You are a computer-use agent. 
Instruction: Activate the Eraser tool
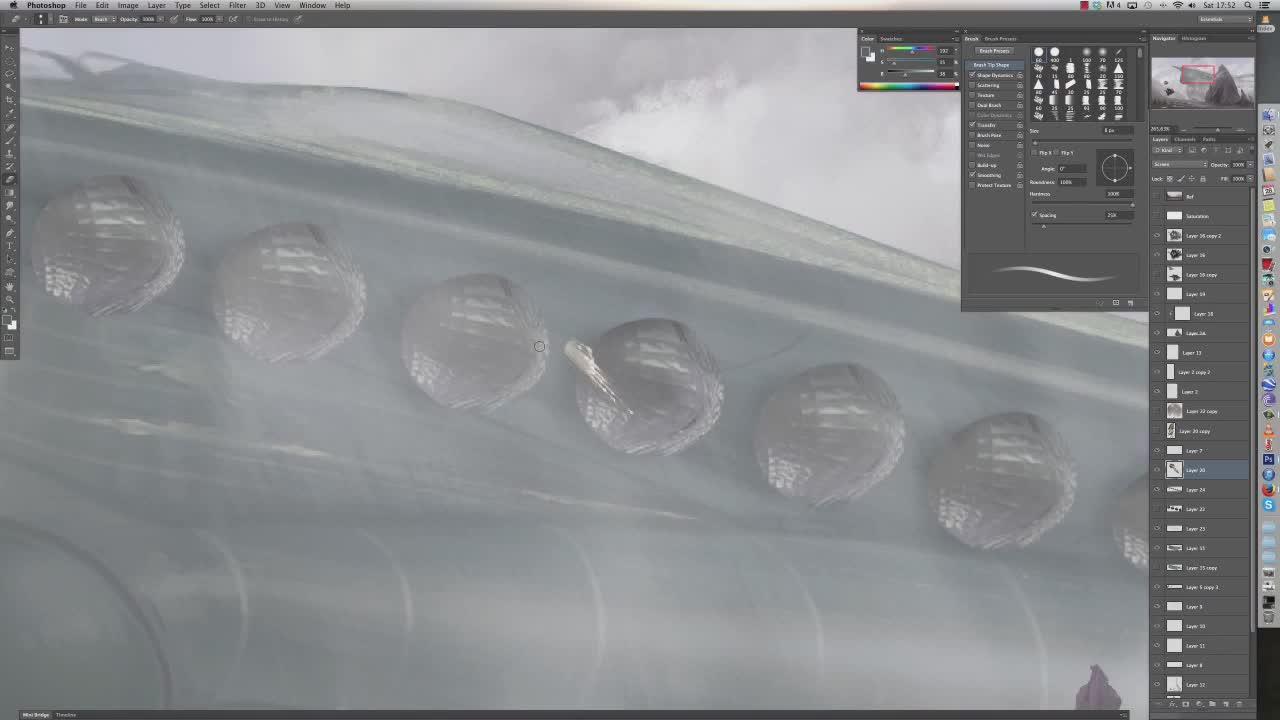pyautogui.click(x=10, y=179)
